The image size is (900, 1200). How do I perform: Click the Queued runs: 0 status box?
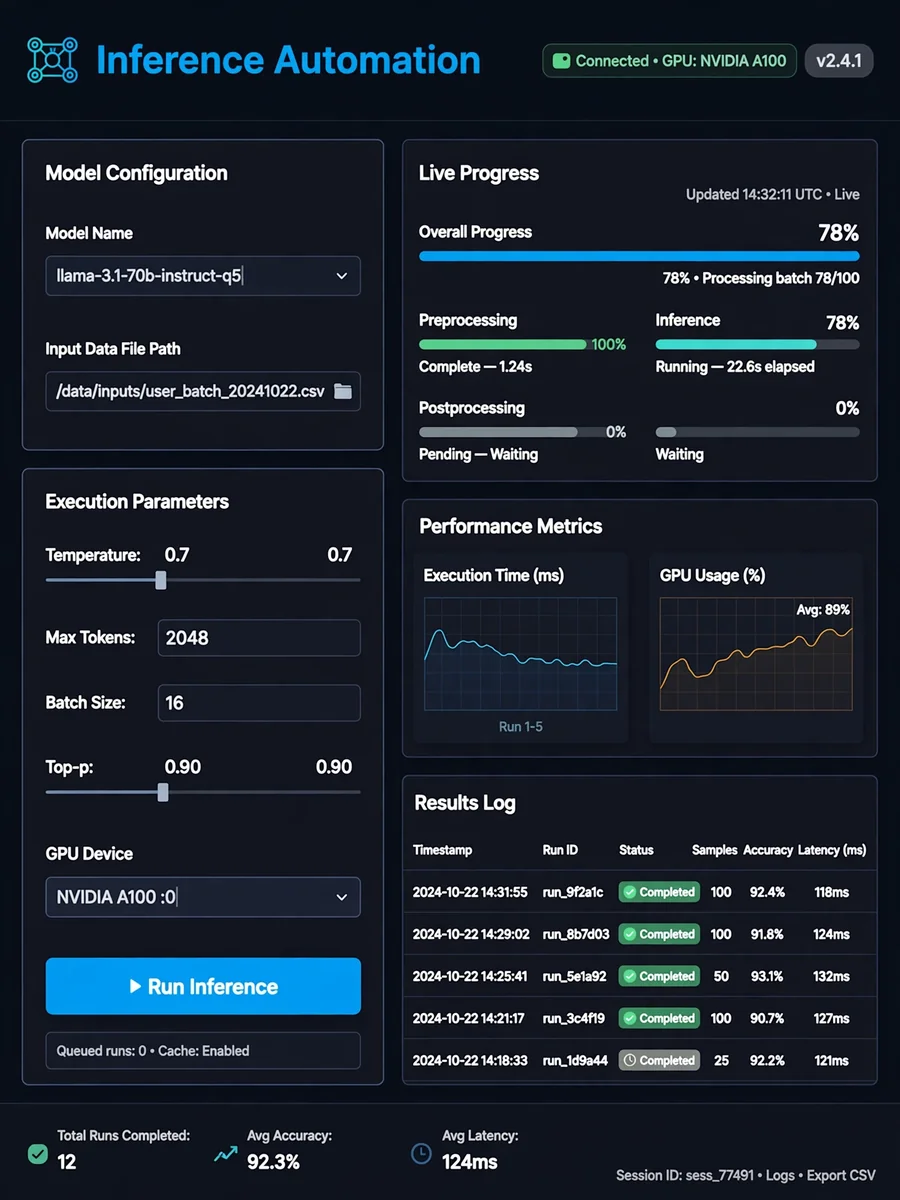click(x=203, y=1051)
